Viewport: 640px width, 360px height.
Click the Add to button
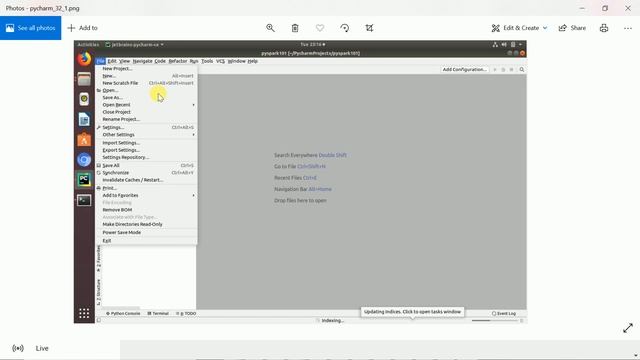click(82, 28)
